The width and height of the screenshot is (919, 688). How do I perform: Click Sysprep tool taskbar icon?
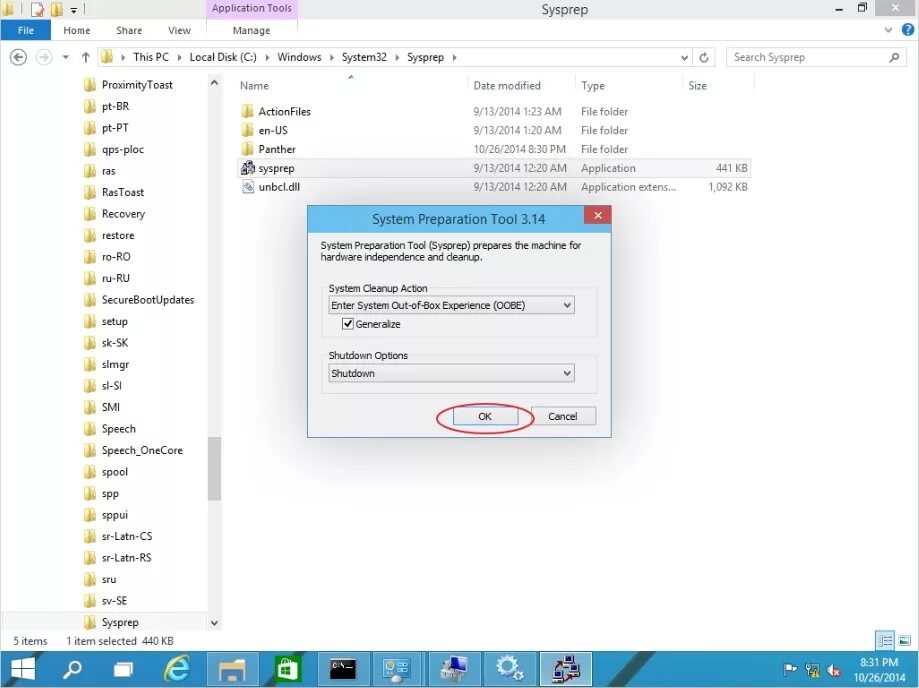tap(564, 669)
